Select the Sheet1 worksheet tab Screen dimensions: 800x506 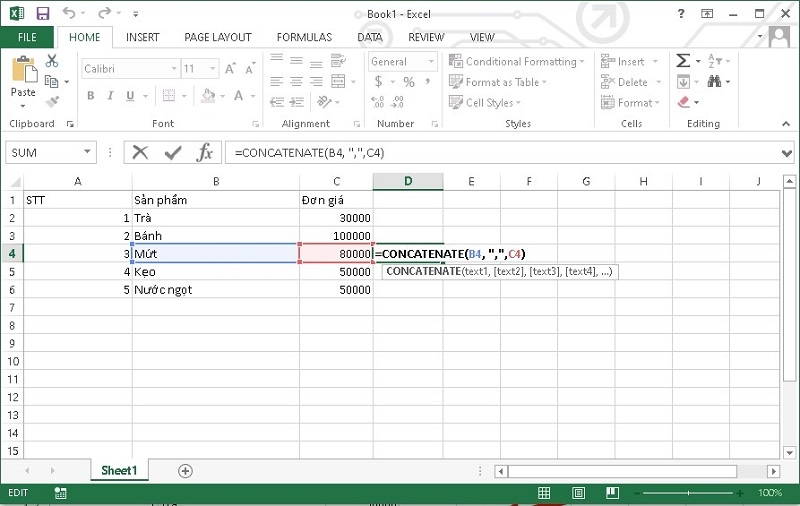pos(119,470)
